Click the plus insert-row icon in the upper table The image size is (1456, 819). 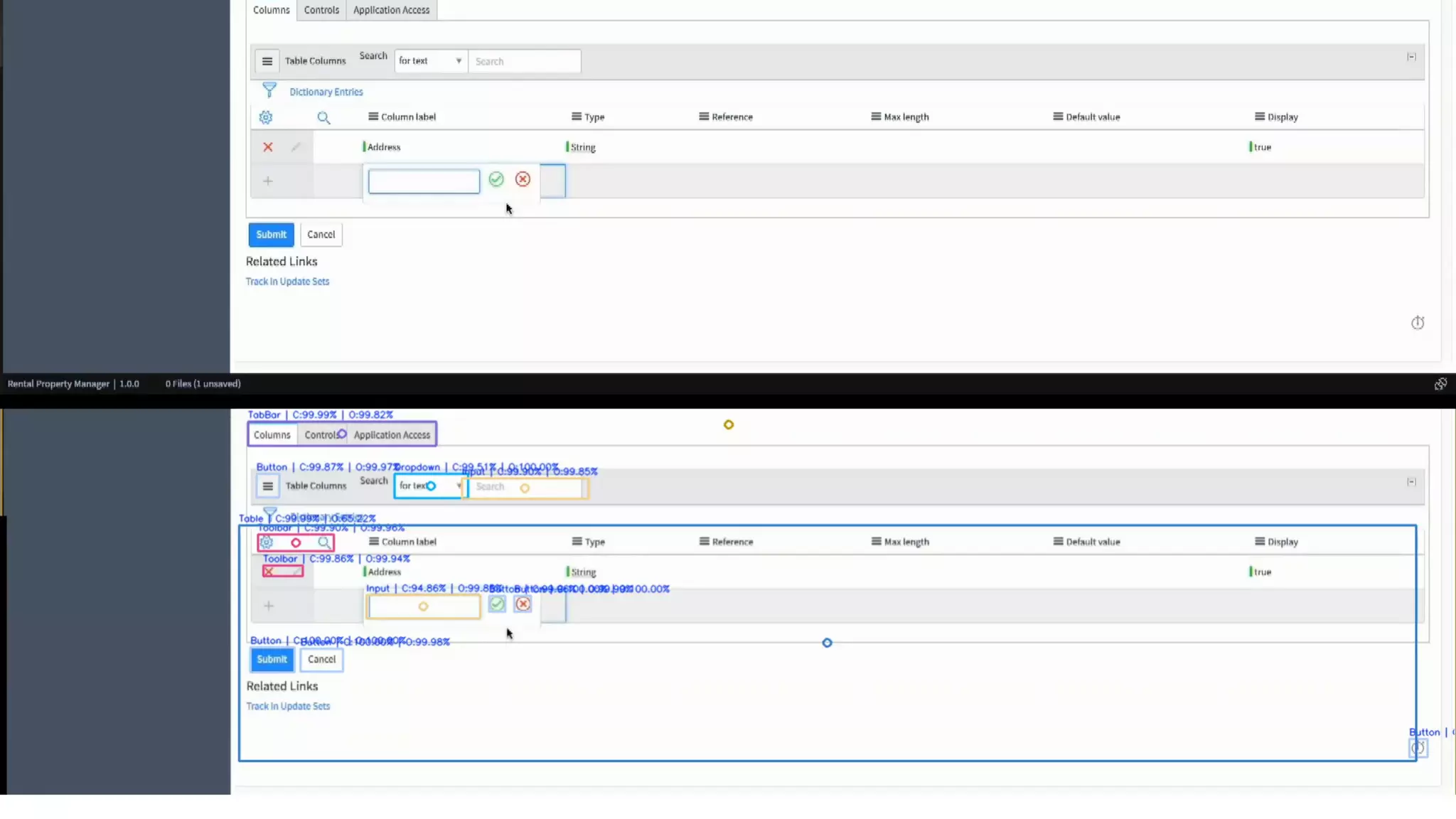268,181
